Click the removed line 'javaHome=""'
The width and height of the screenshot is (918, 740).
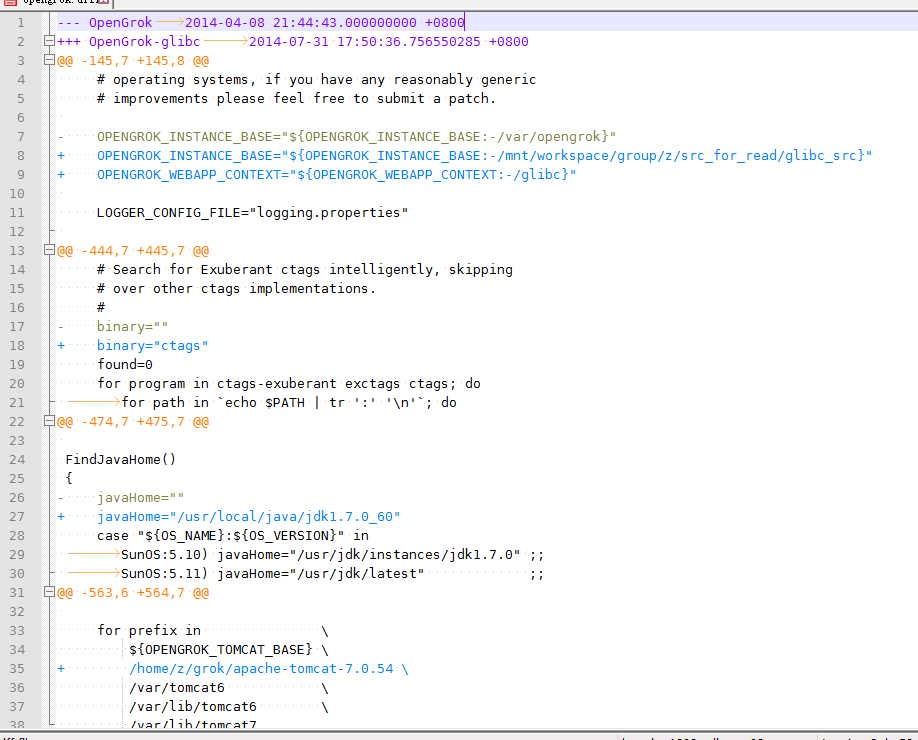tap(120, 498)
